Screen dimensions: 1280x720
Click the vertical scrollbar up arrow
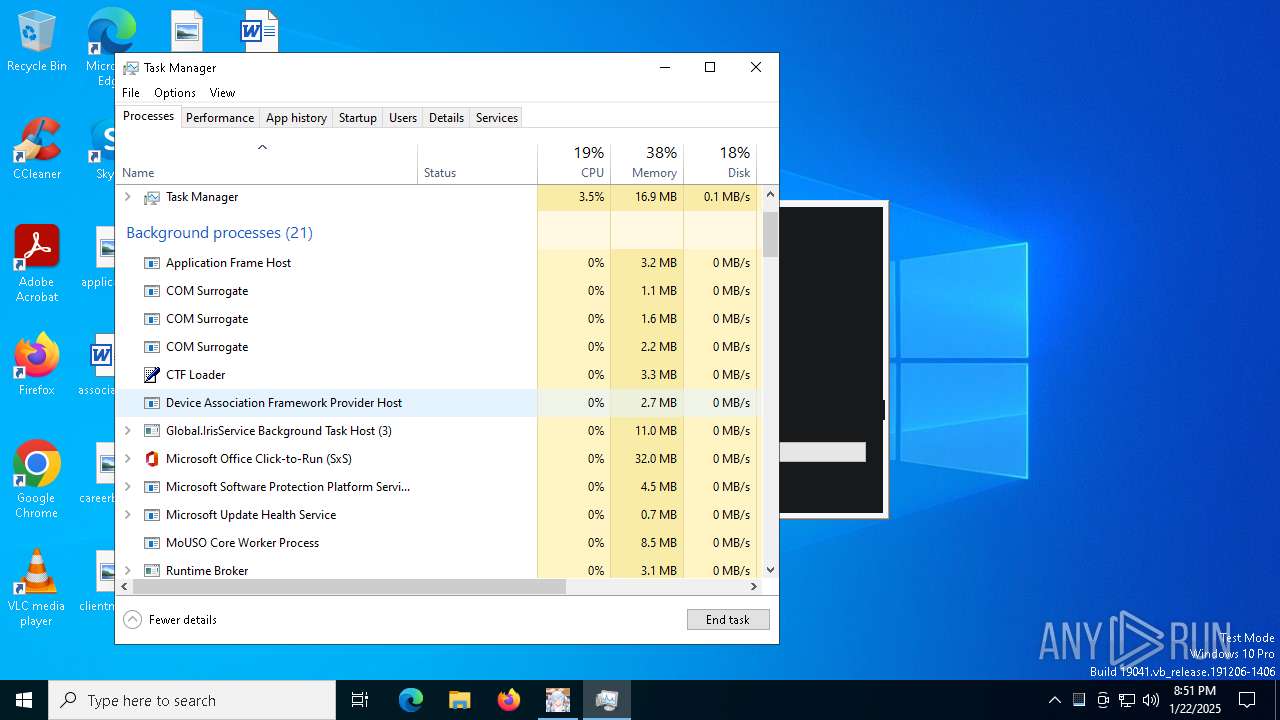[x=770, y=195]
